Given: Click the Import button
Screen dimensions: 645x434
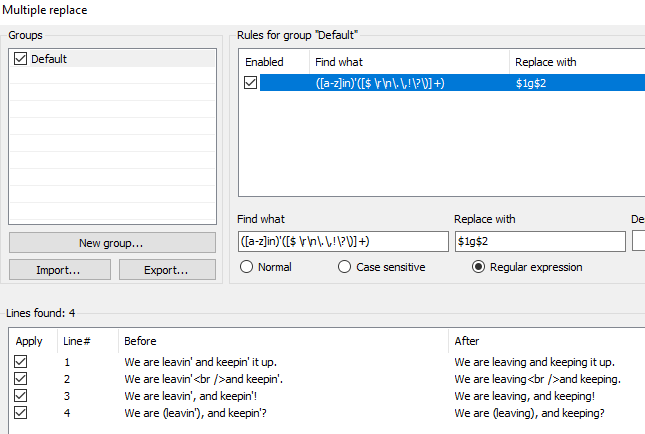Looking at the screenshot, I should tap(58, 269).
